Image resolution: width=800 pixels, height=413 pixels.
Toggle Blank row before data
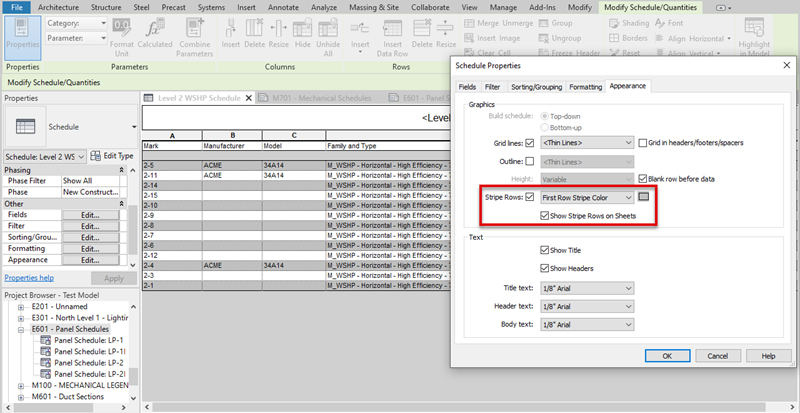coord(643,179)
